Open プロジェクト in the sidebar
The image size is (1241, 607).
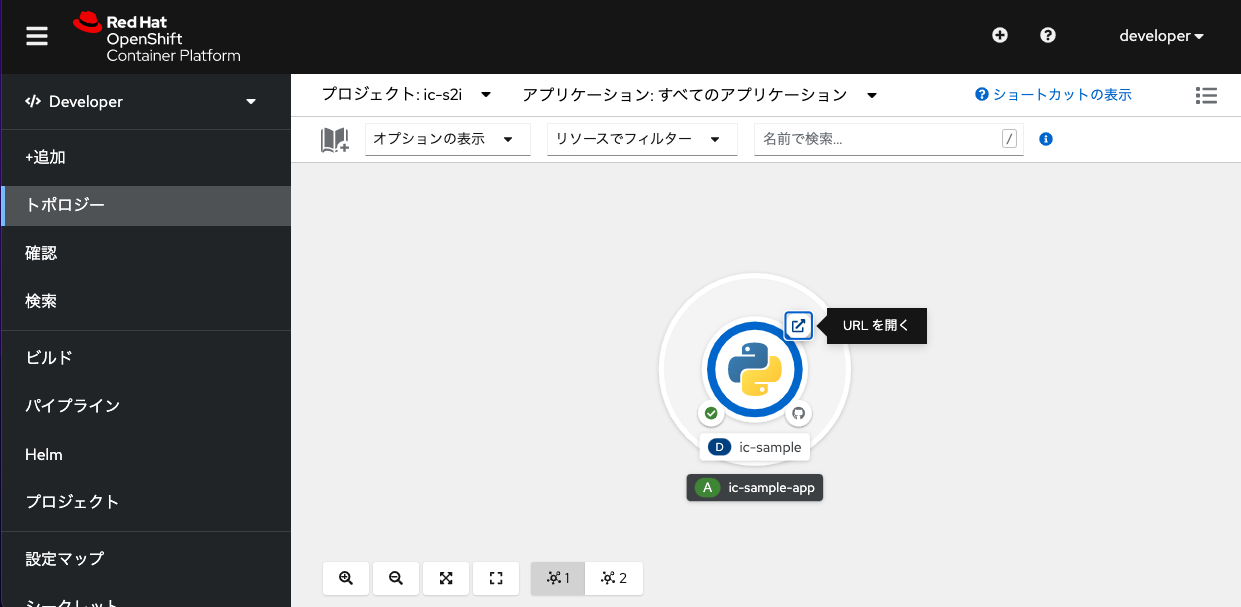tap(145, 502)
